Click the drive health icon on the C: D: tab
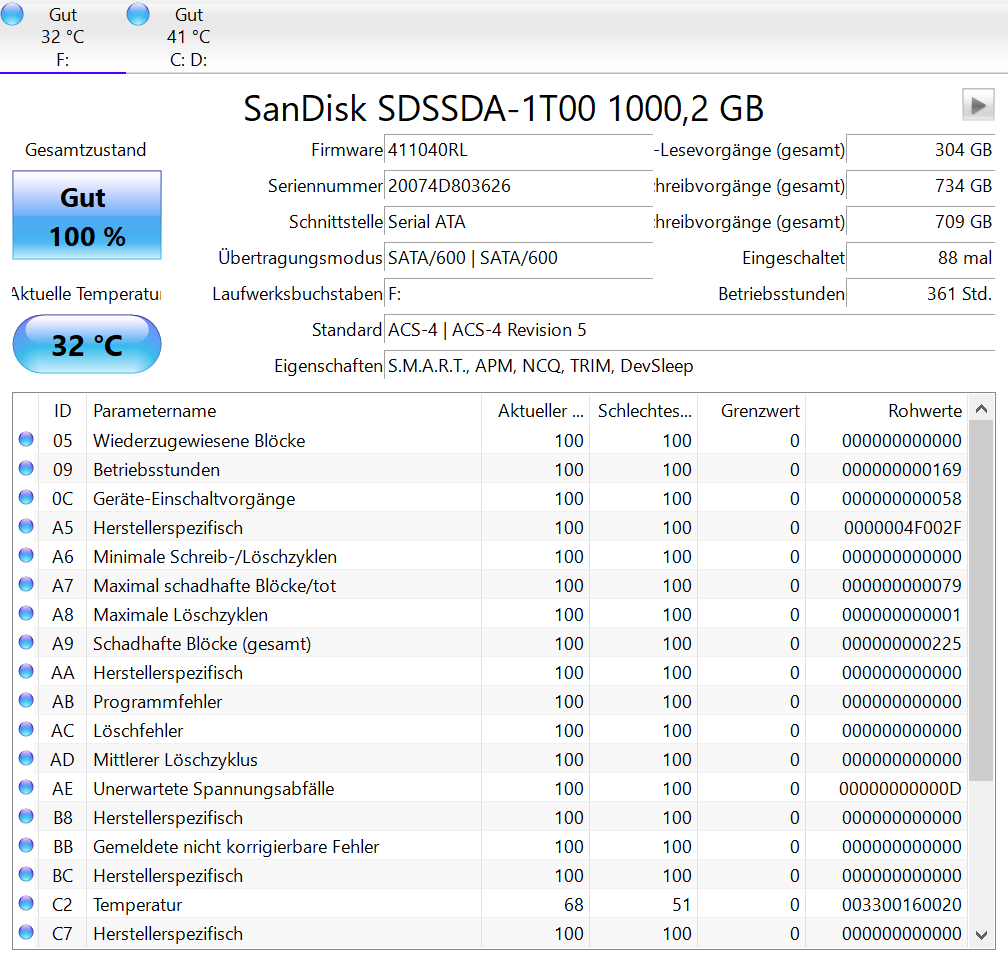Screen dimensions: 1008x962 (x=136, y=14)
